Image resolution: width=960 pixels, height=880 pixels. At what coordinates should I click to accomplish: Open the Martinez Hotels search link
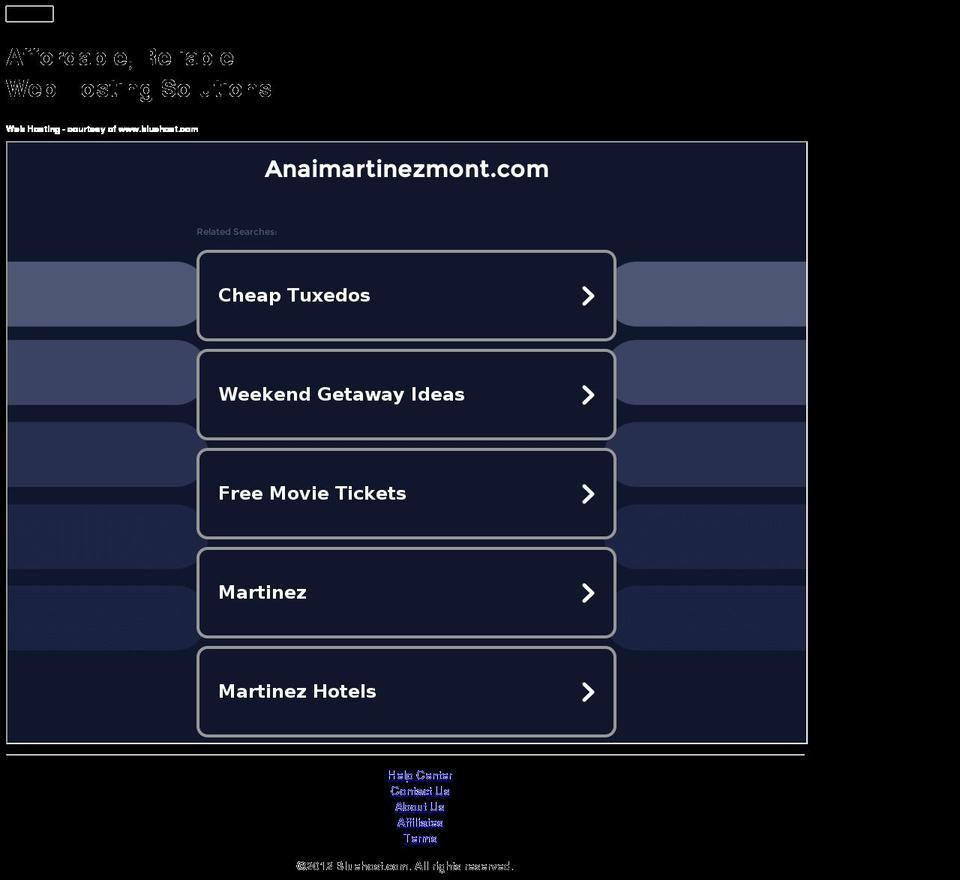point(406,691)
